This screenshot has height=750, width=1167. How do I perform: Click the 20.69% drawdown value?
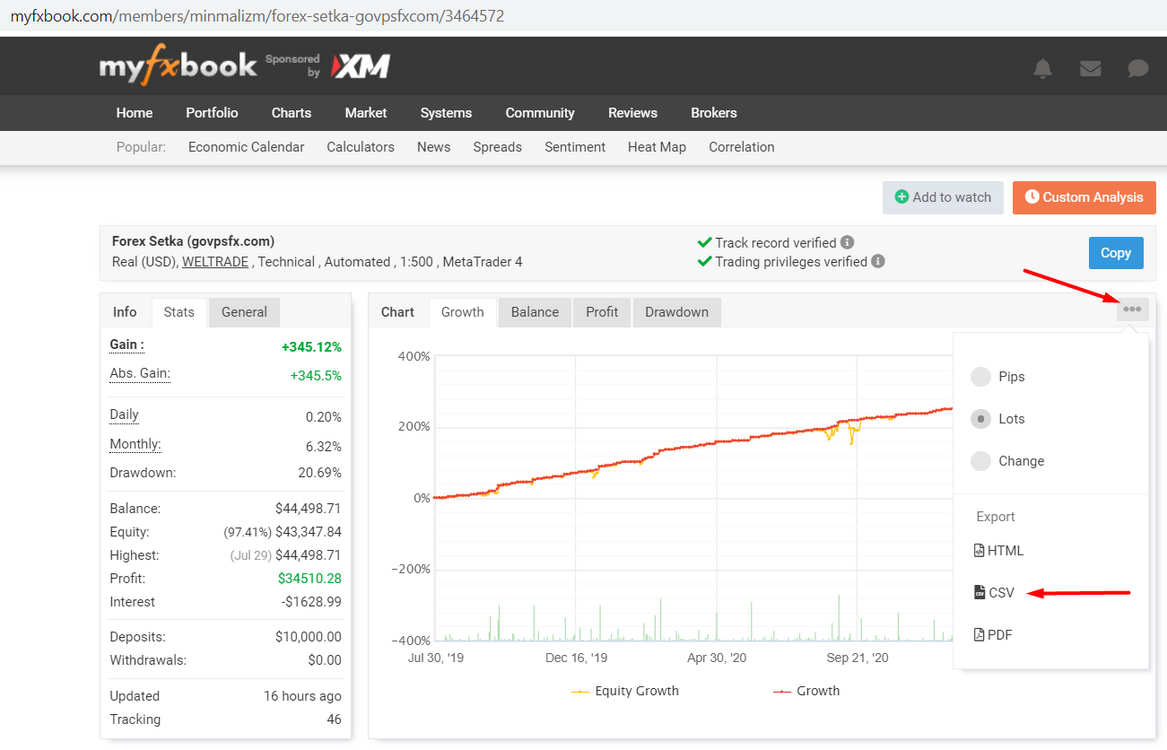click(x=320, y=472)
